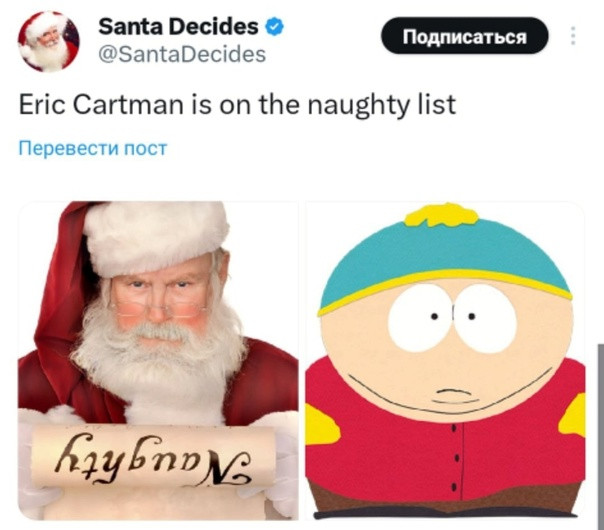Click the Подписаться follow button
Image resolution: width=604 pixels, height=530 pixels.
pyautogui.click(x=465, y=36)
